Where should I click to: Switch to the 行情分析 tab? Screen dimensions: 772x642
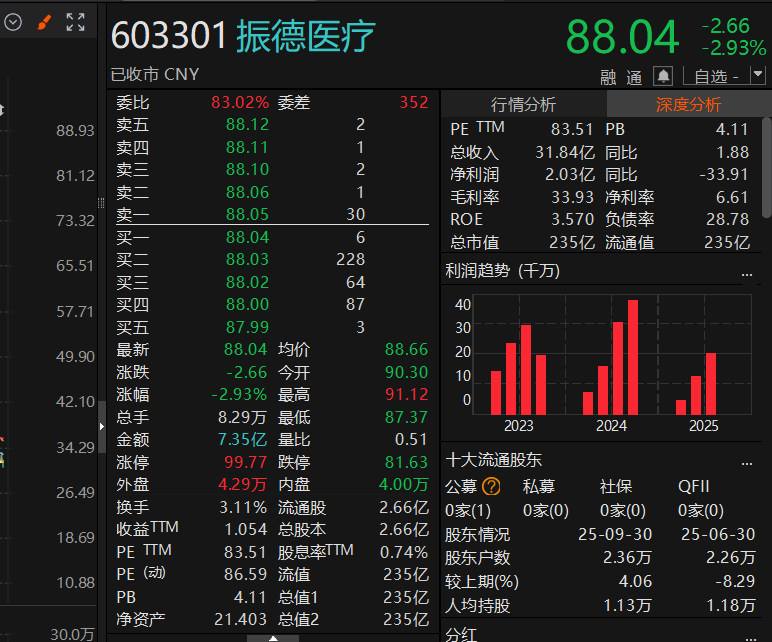523,104
